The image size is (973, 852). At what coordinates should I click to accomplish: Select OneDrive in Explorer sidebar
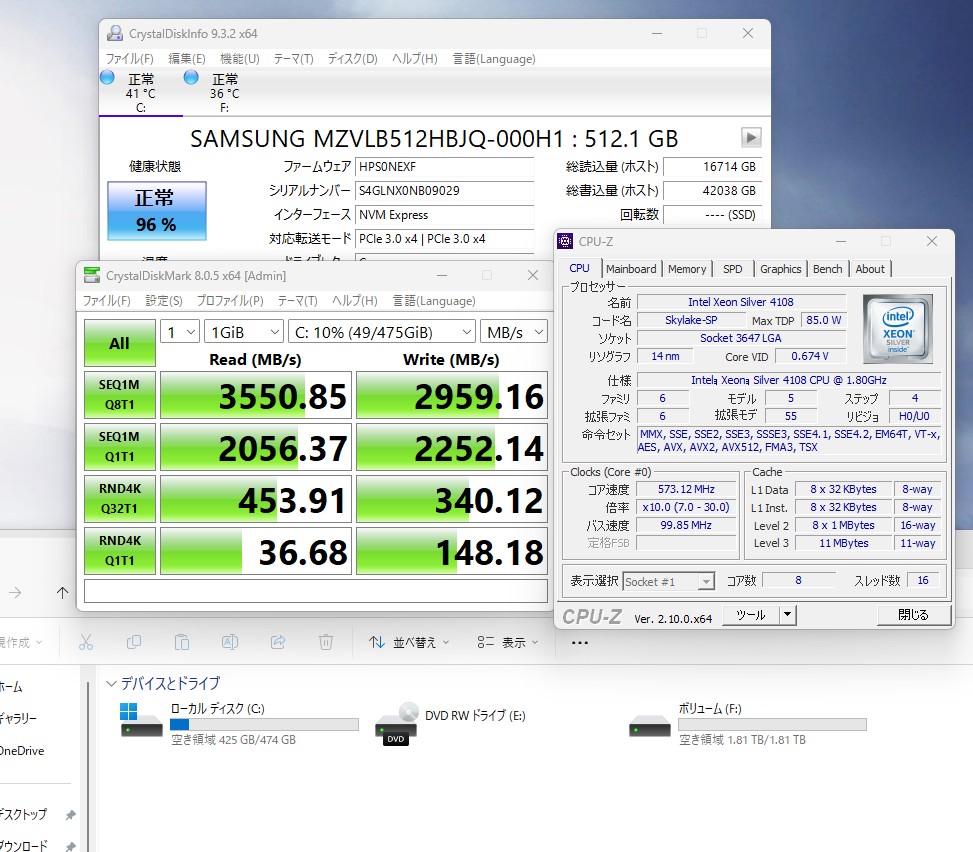22,750
